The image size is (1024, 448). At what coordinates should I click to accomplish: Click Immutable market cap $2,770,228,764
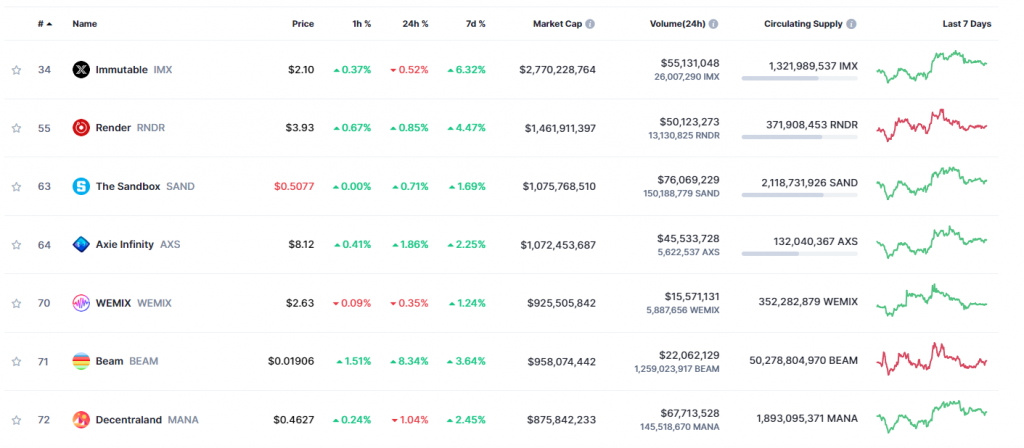pos(558,69)
